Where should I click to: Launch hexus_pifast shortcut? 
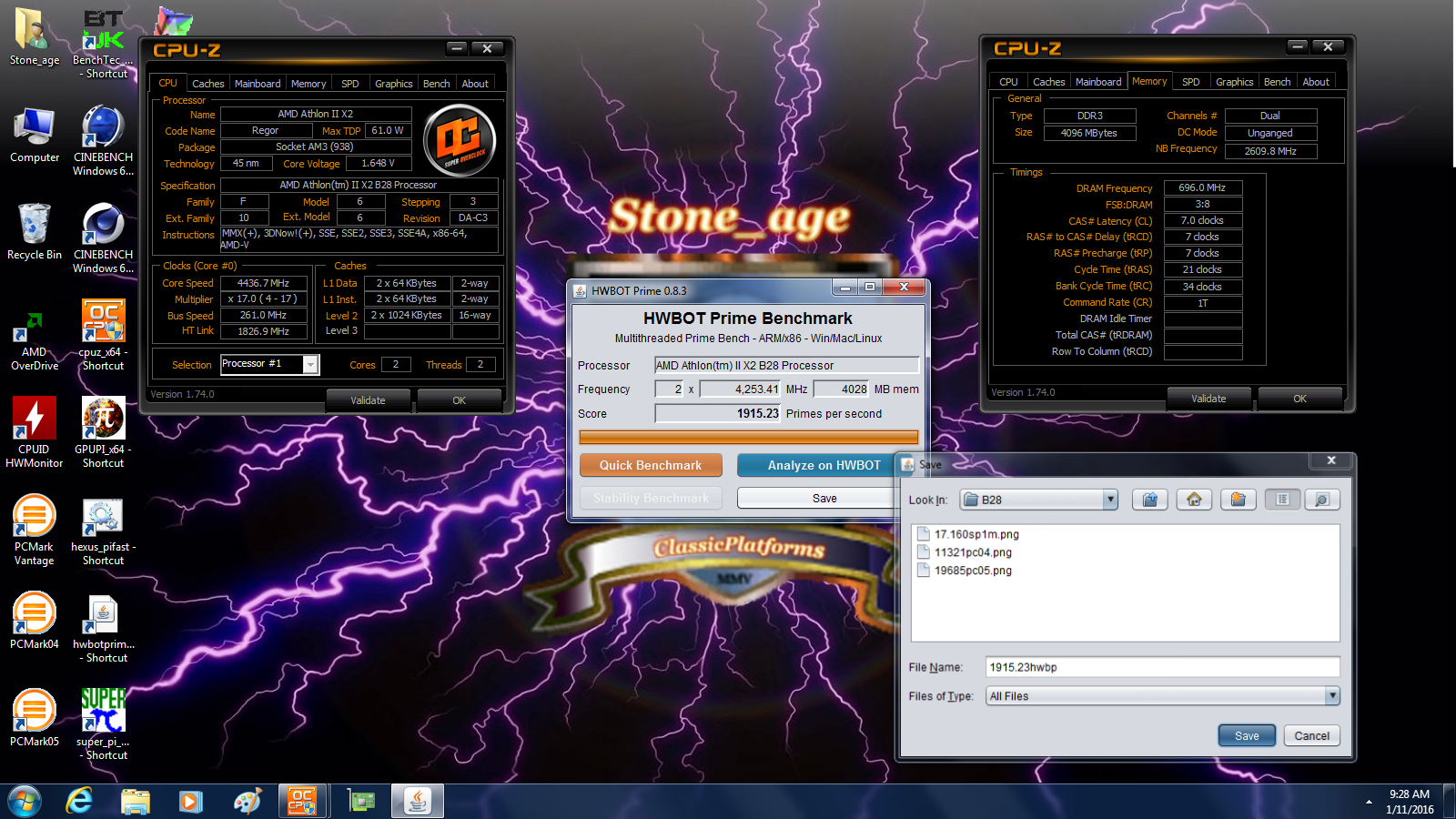103,530
